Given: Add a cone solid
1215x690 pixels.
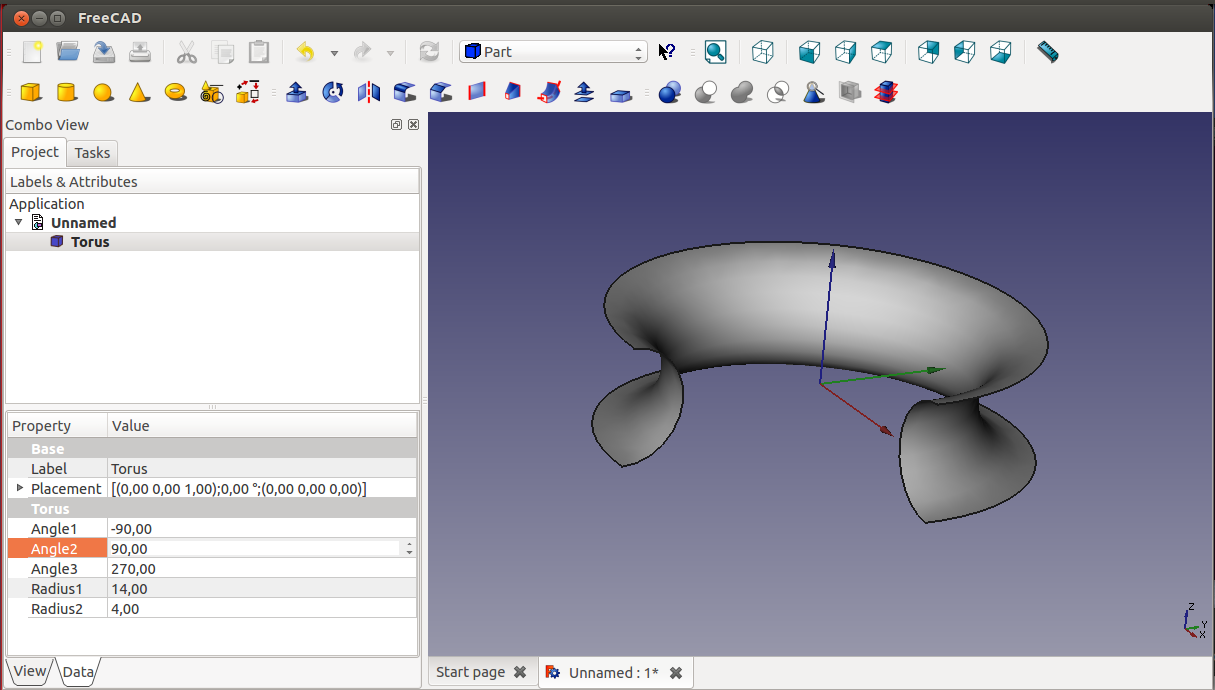Looking at the screenshot, I should tap(139, 92).
